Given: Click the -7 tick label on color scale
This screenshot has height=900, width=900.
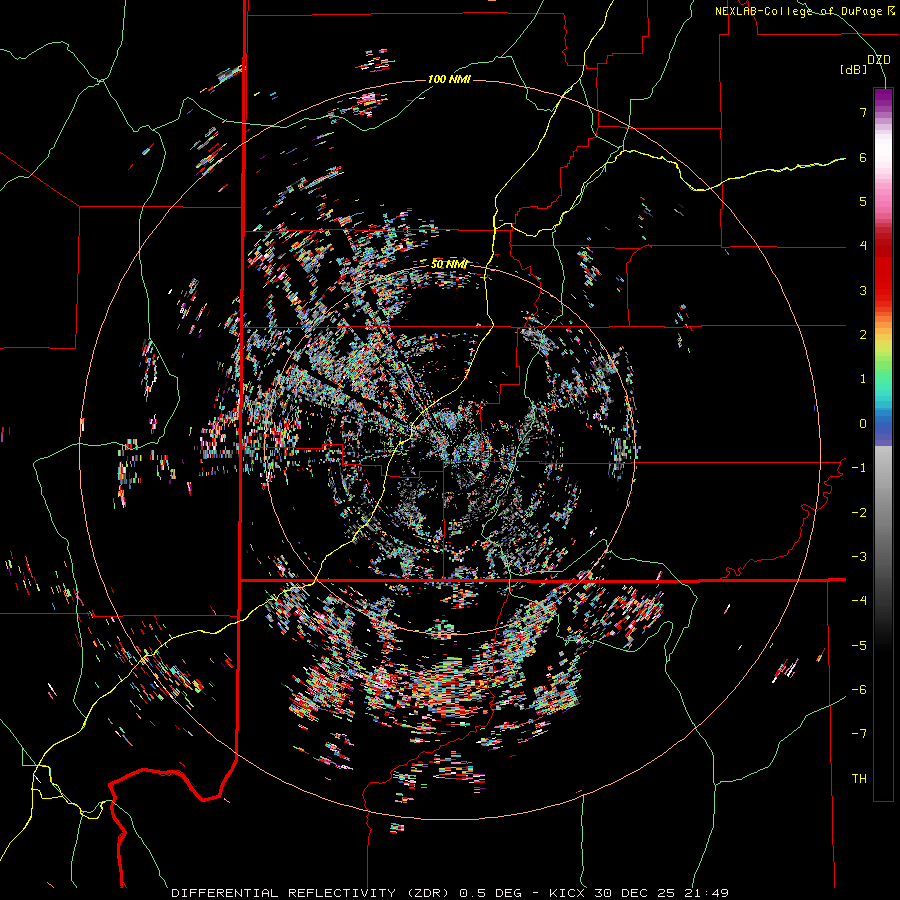Looking at the screenshot, I should pos(859,734).
